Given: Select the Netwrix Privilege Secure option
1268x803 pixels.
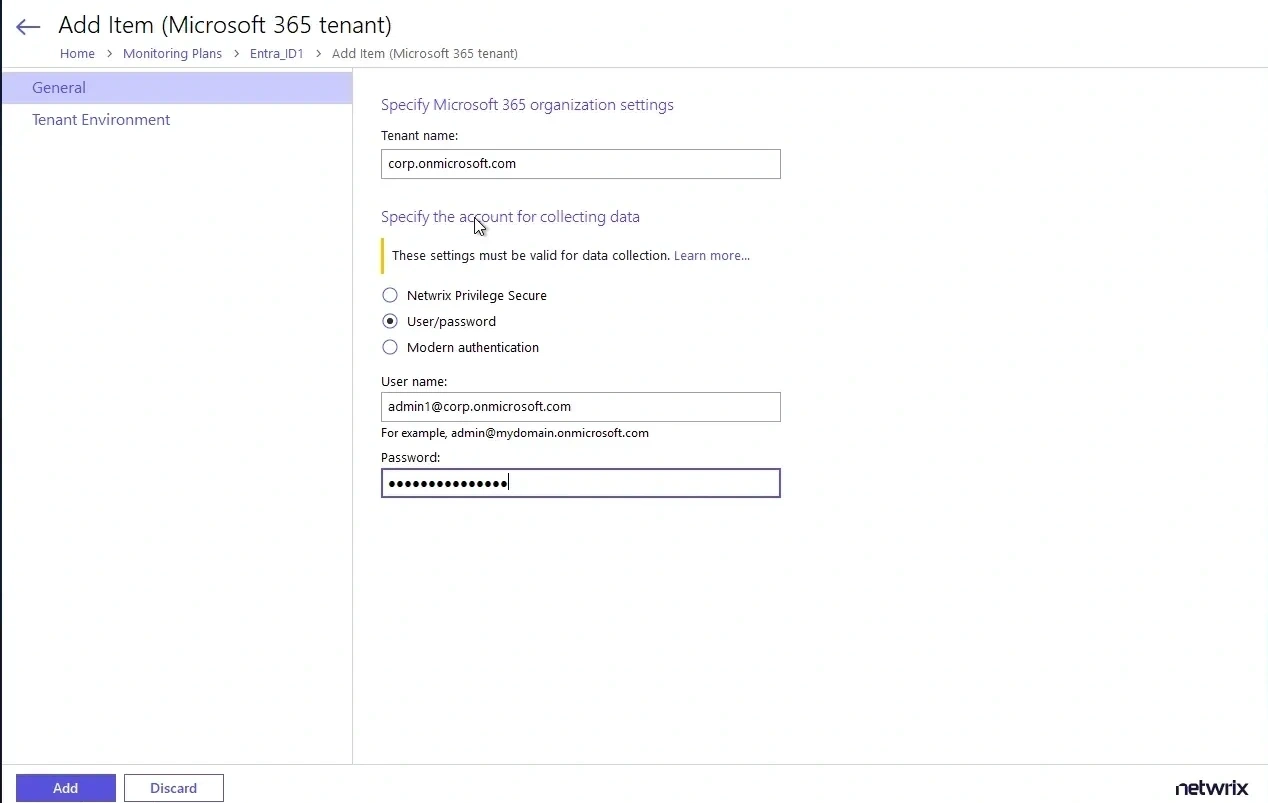Looking at the screenshot, I should tap(390, 295).
